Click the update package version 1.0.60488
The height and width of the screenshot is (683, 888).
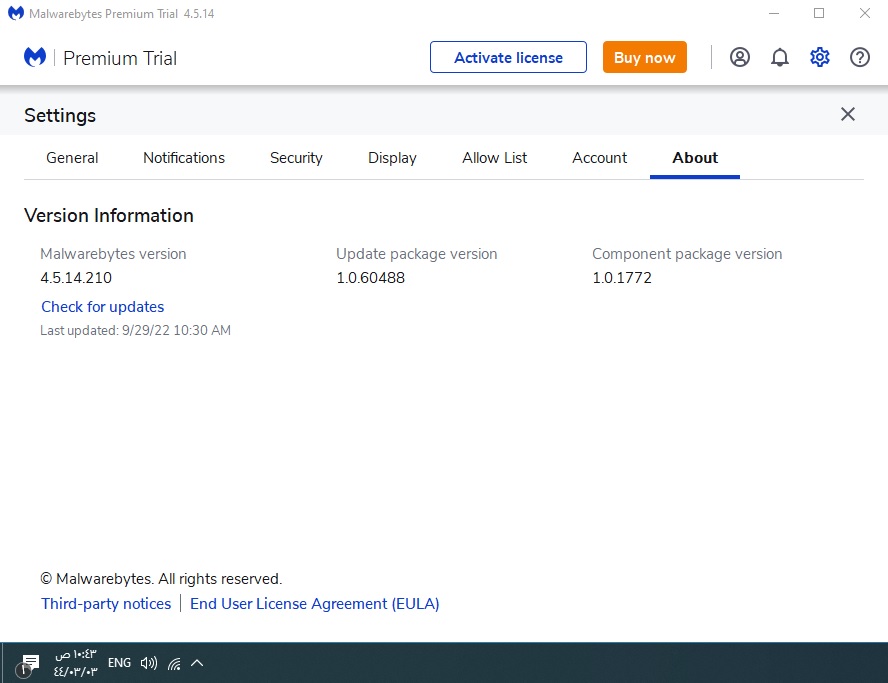pyautogui.click(x=370, y=278)
